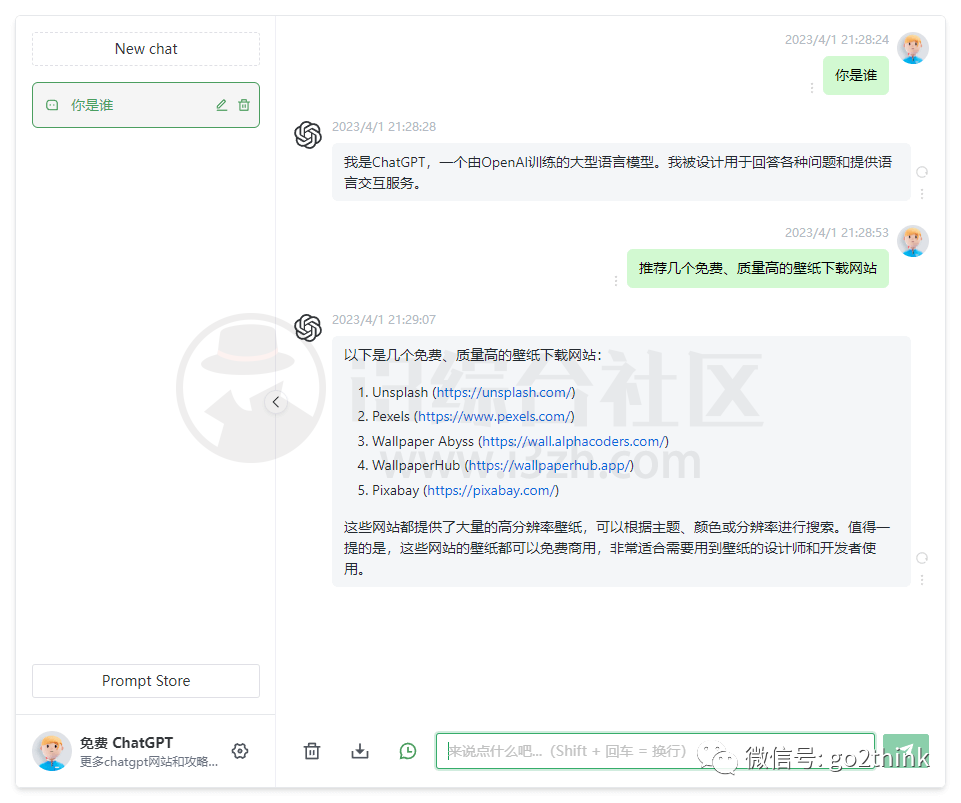Click user avatar at 21:28:53 message
961x803 pixels.
pyautogui.click(x=913, y=242)
